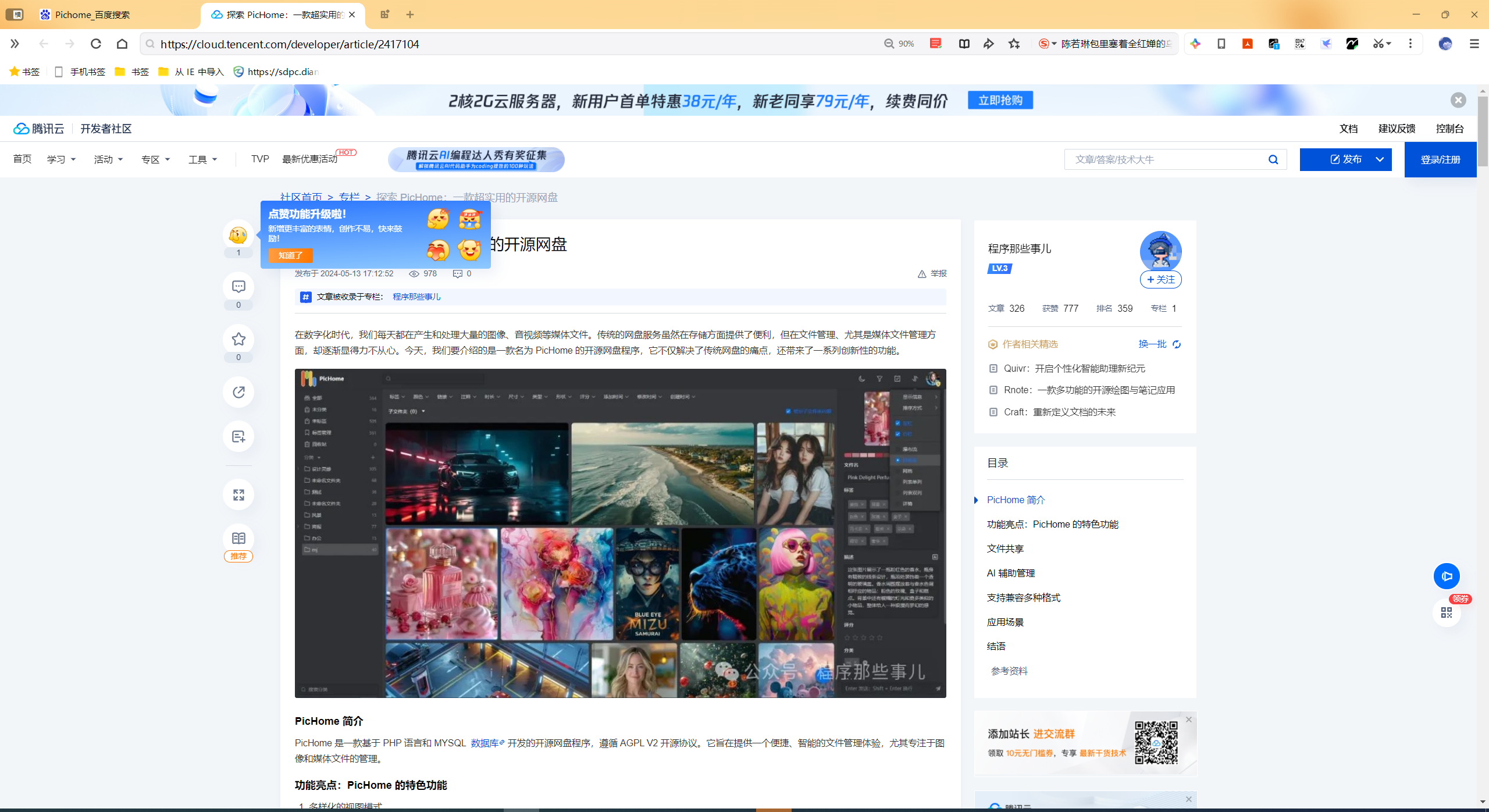Expand the Sogou search engine selector dropdown
Image resolution: width=1489 pixels, height=812 pixels.
[x=1054, y=44]
